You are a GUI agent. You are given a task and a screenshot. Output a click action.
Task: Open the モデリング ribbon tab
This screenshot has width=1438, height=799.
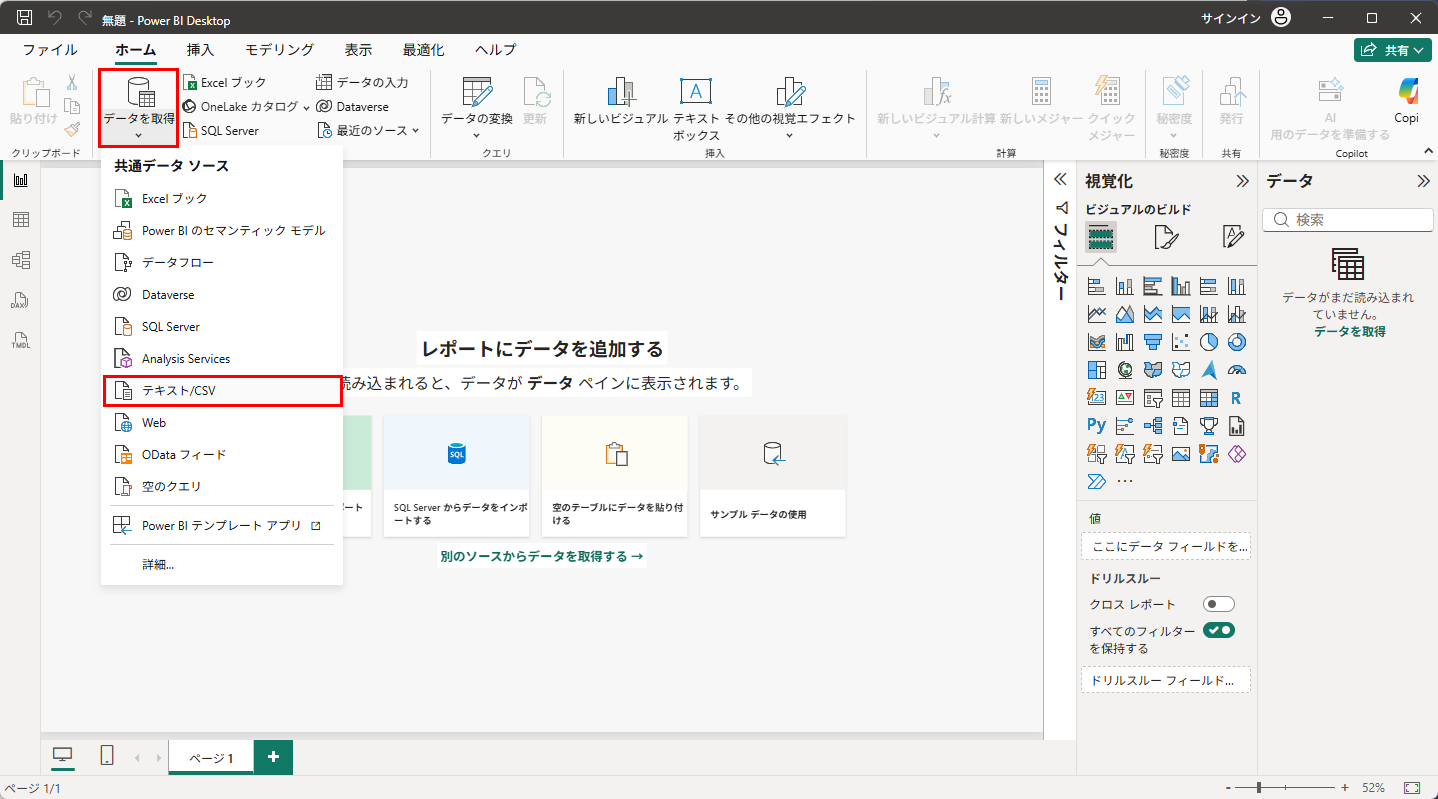click(x=280, y=50)
